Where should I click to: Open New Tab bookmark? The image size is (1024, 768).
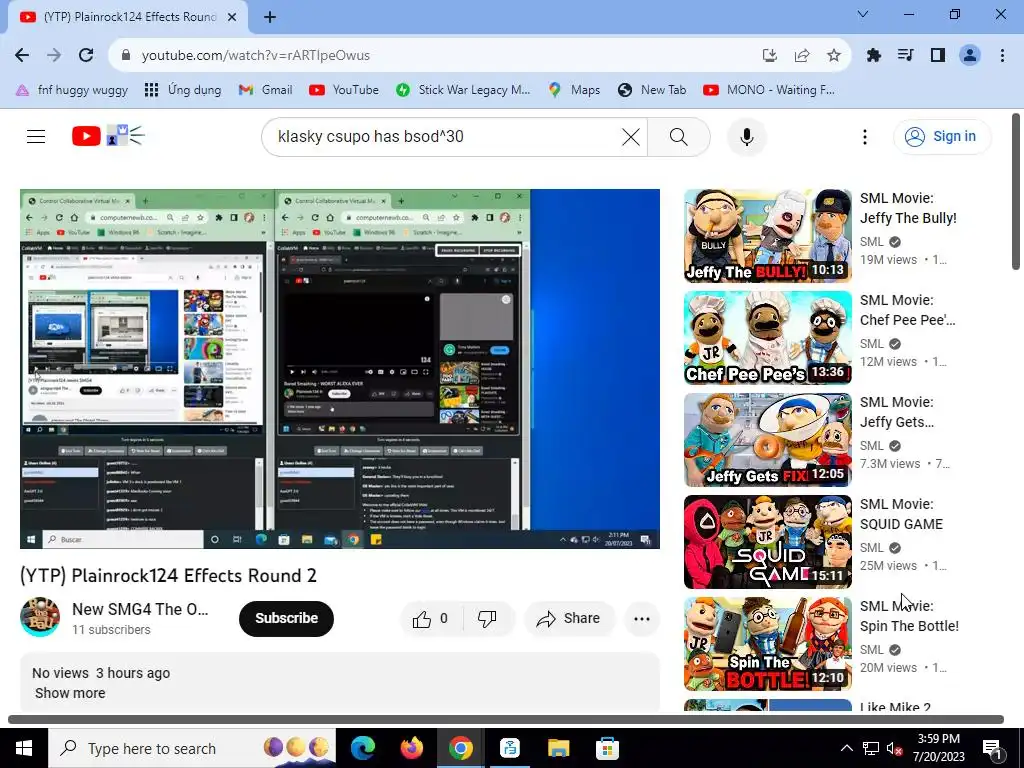652,89
